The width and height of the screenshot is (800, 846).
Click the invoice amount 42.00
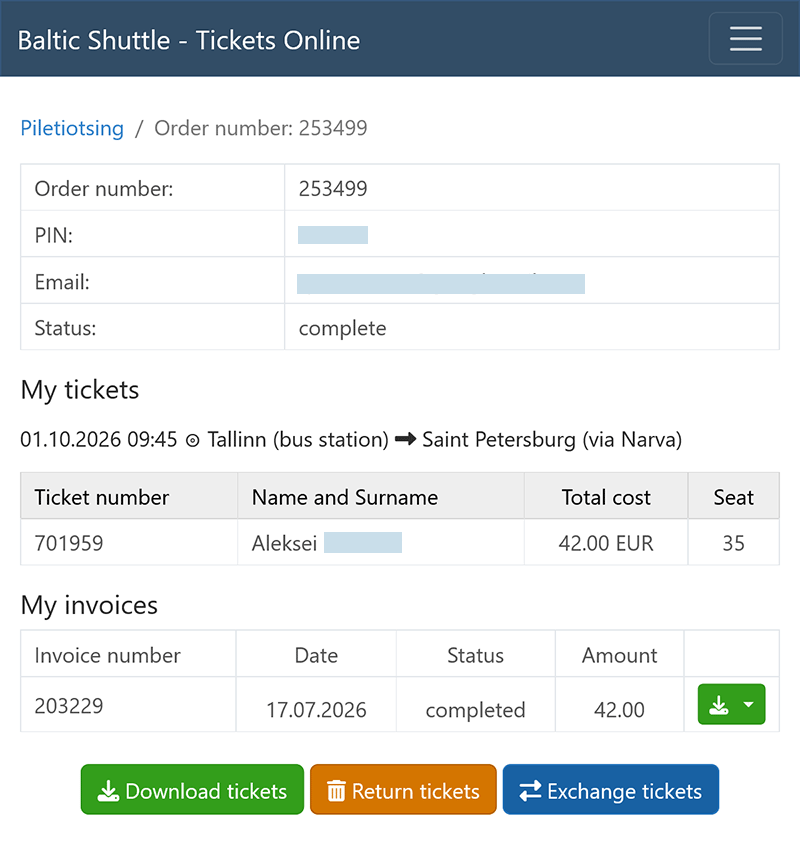click(619, 709)
